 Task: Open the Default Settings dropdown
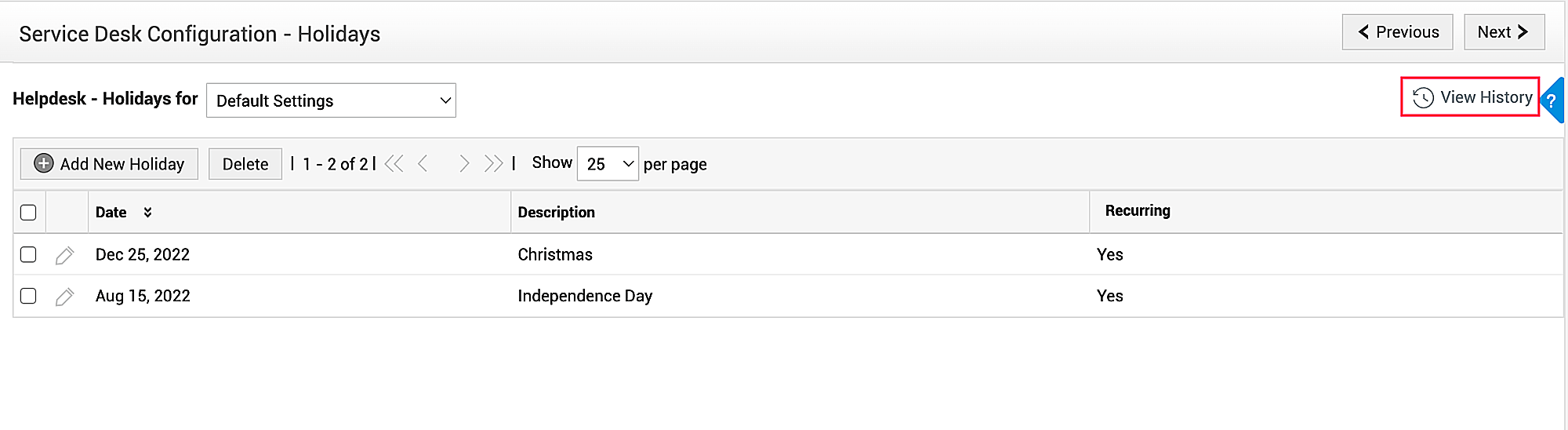(331, 100)
